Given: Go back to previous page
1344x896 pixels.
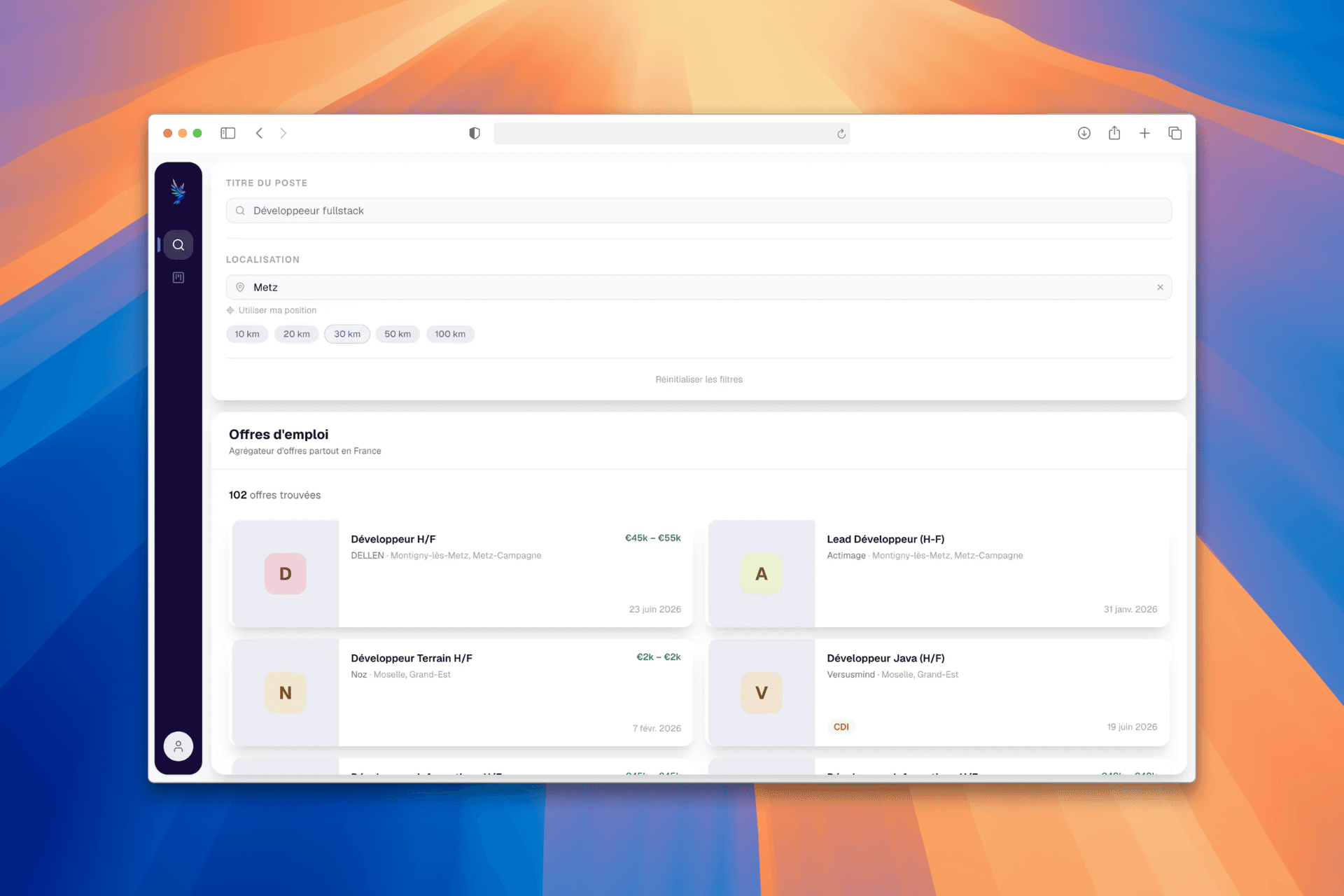Looking at the screenshot, I should pos(259,133).
